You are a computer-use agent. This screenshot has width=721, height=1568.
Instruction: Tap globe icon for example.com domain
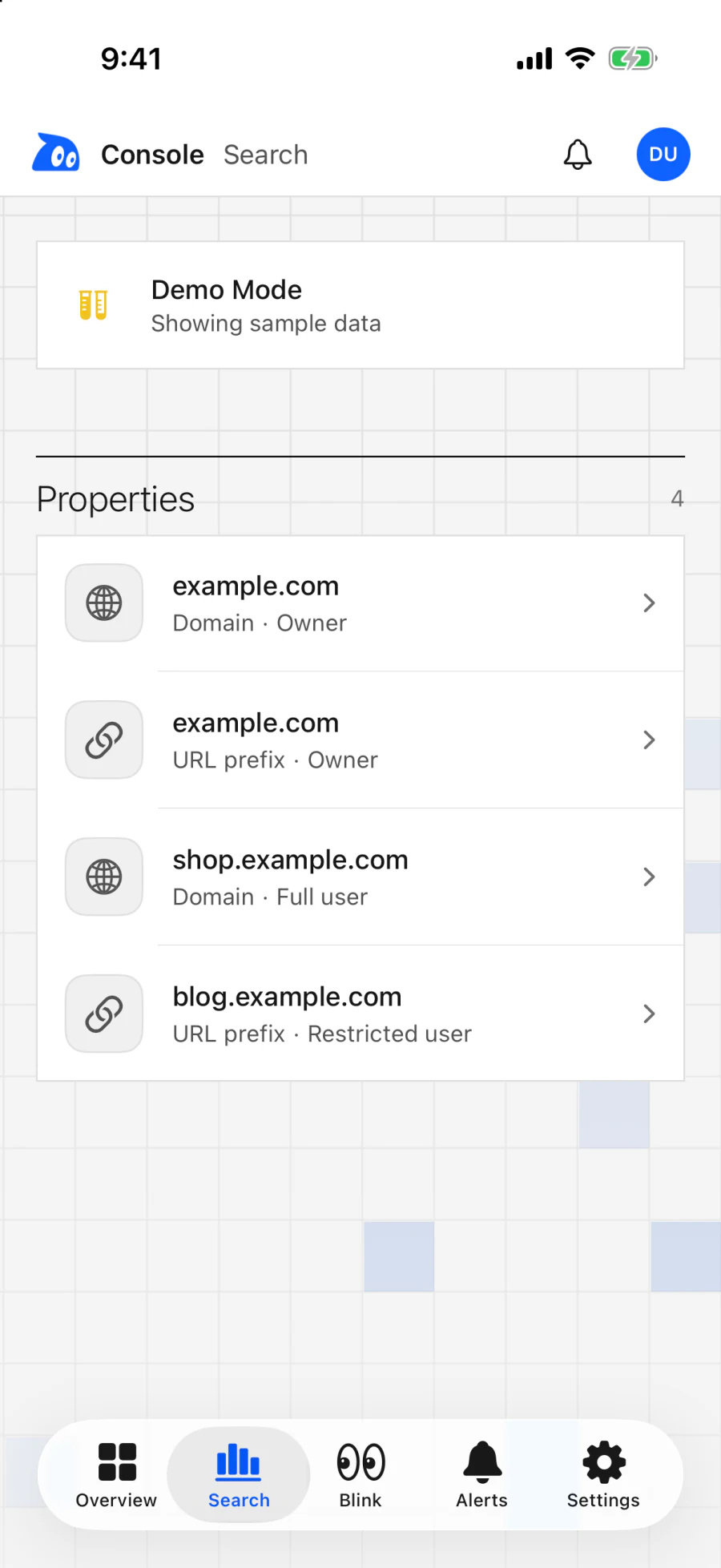coord(104,603)
